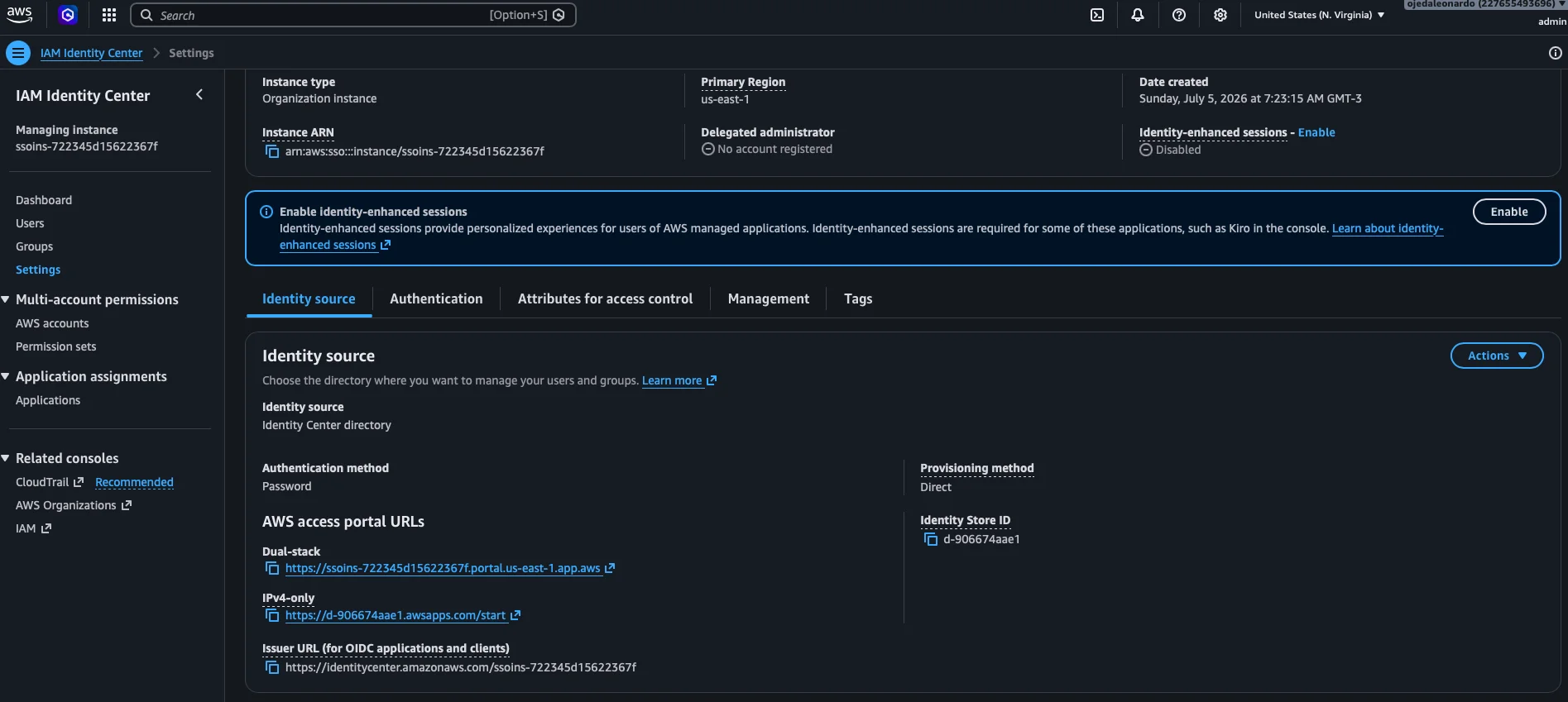Collapse Application assignments section
1568x702 pixels.
pos(6,376)
